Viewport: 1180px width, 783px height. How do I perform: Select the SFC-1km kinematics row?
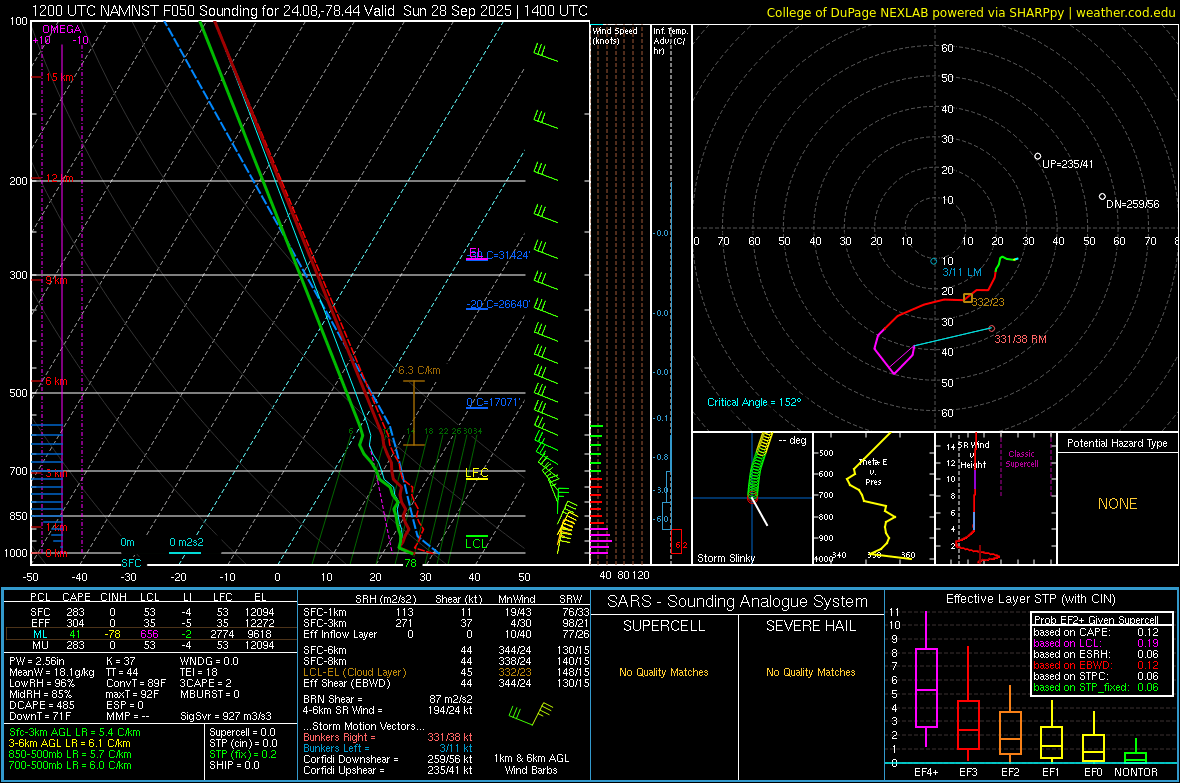click(x=446, y=612)
